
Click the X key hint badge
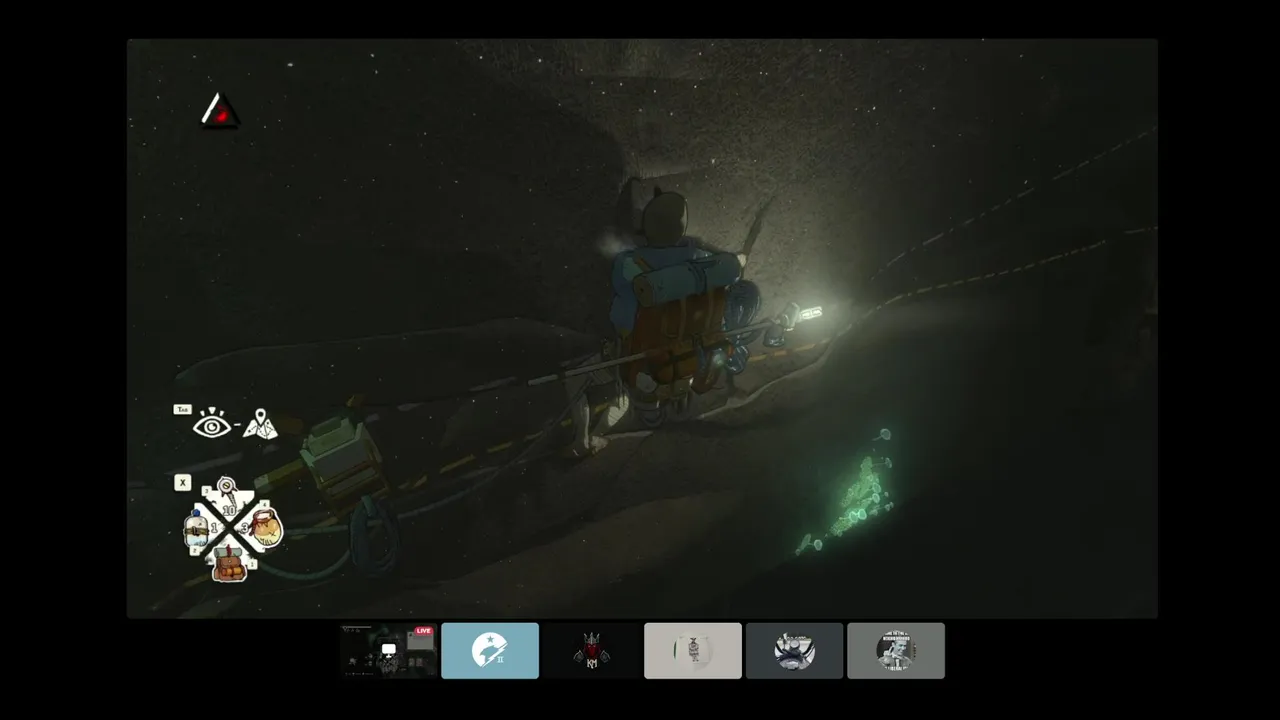tap(182, 483)
